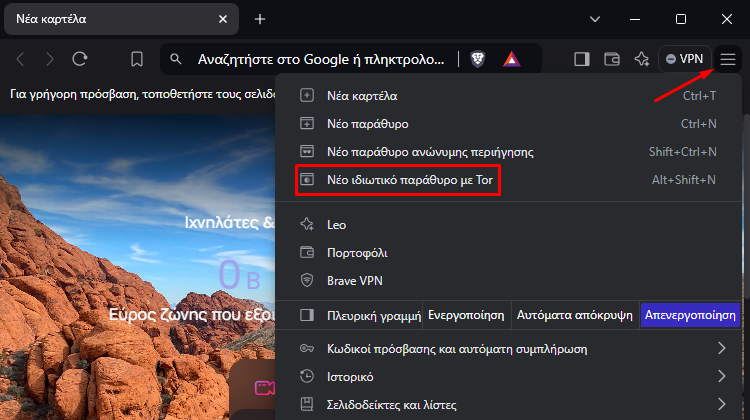Open the Brave Wallet toolbar icon

612,59
